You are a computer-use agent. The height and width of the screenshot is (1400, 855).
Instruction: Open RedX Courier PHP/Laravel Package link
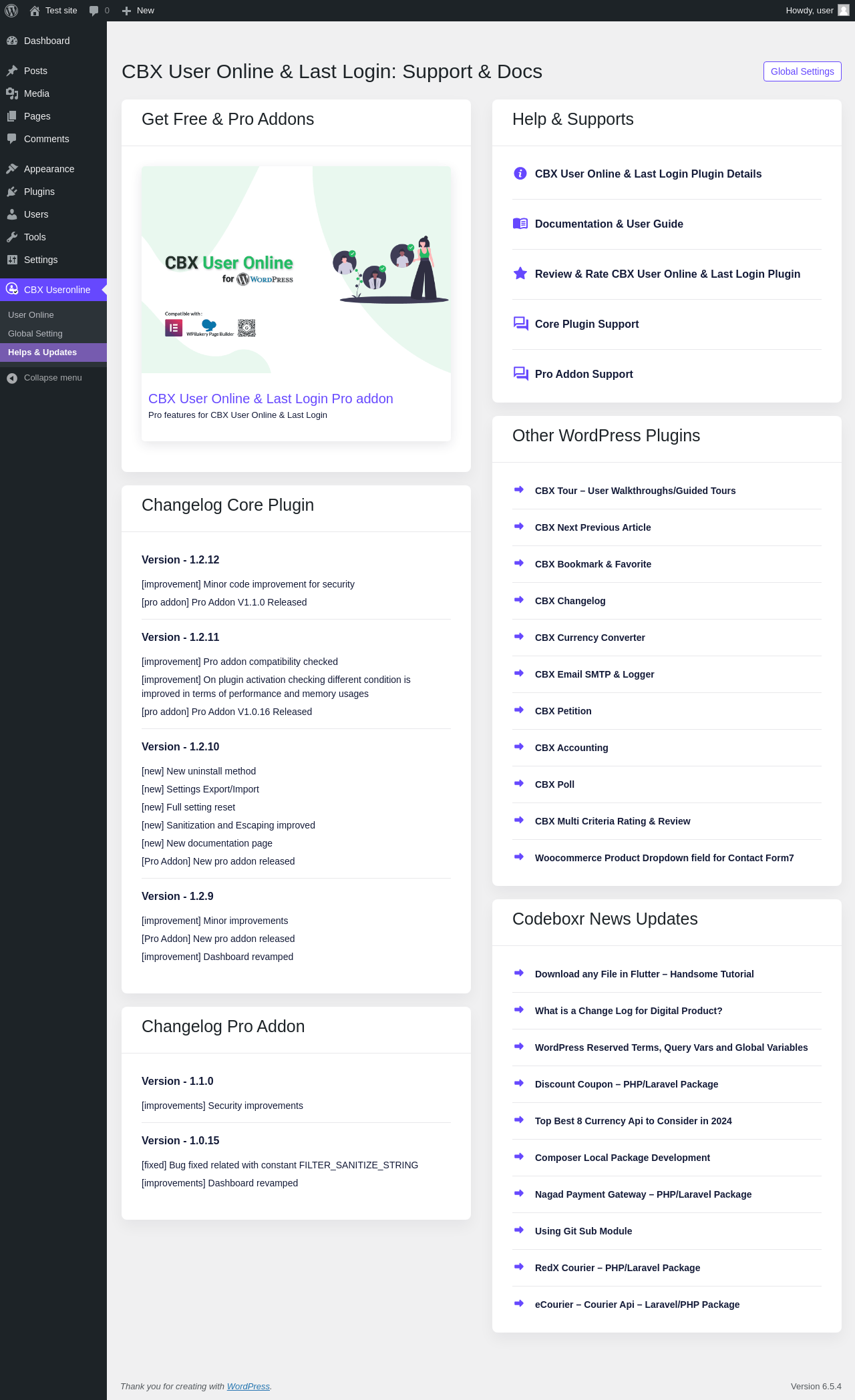[618, 1268]
